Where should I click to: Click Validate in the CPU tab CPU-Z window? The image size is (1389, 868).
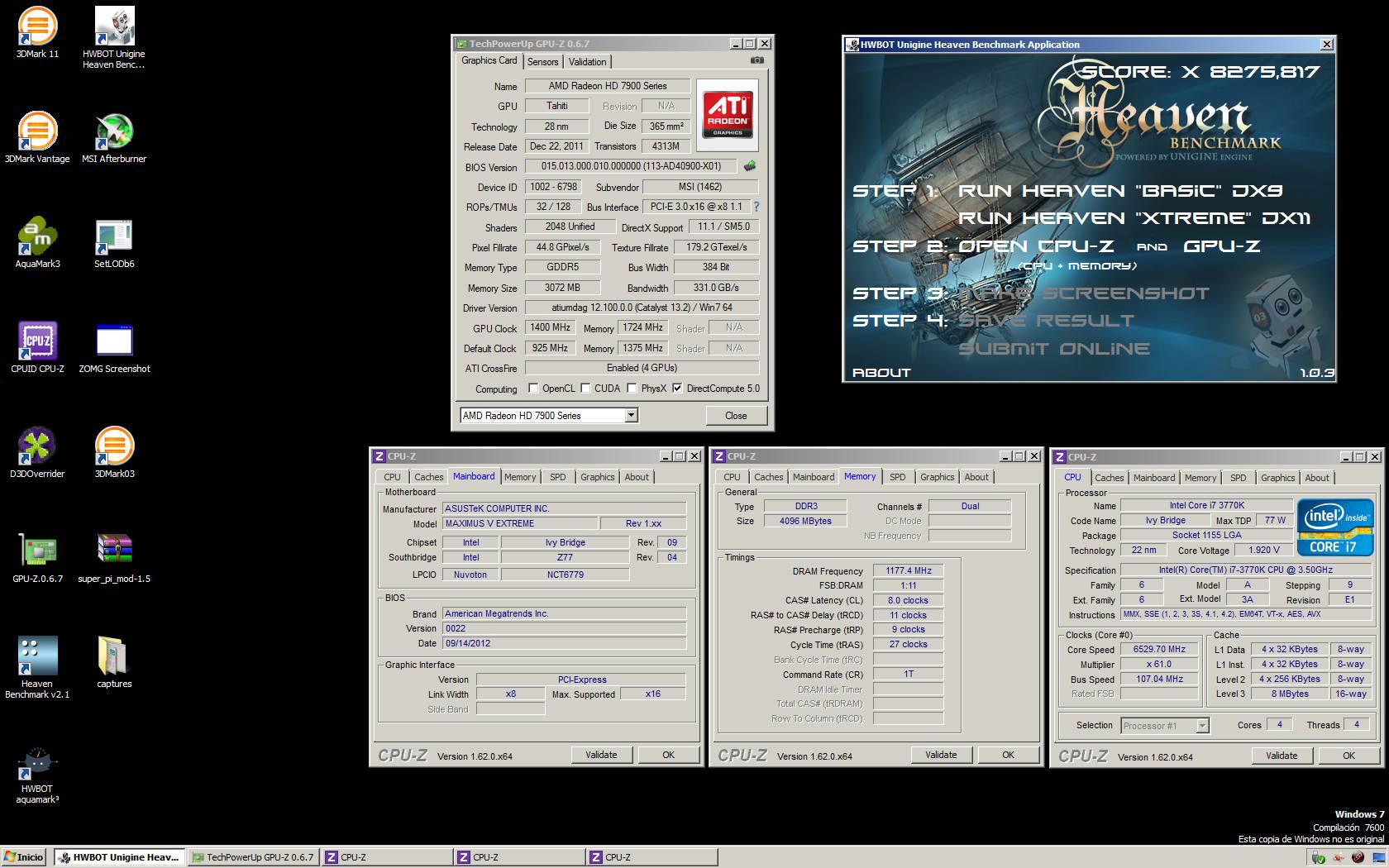pyautogui.click(x=1282, y=756)
